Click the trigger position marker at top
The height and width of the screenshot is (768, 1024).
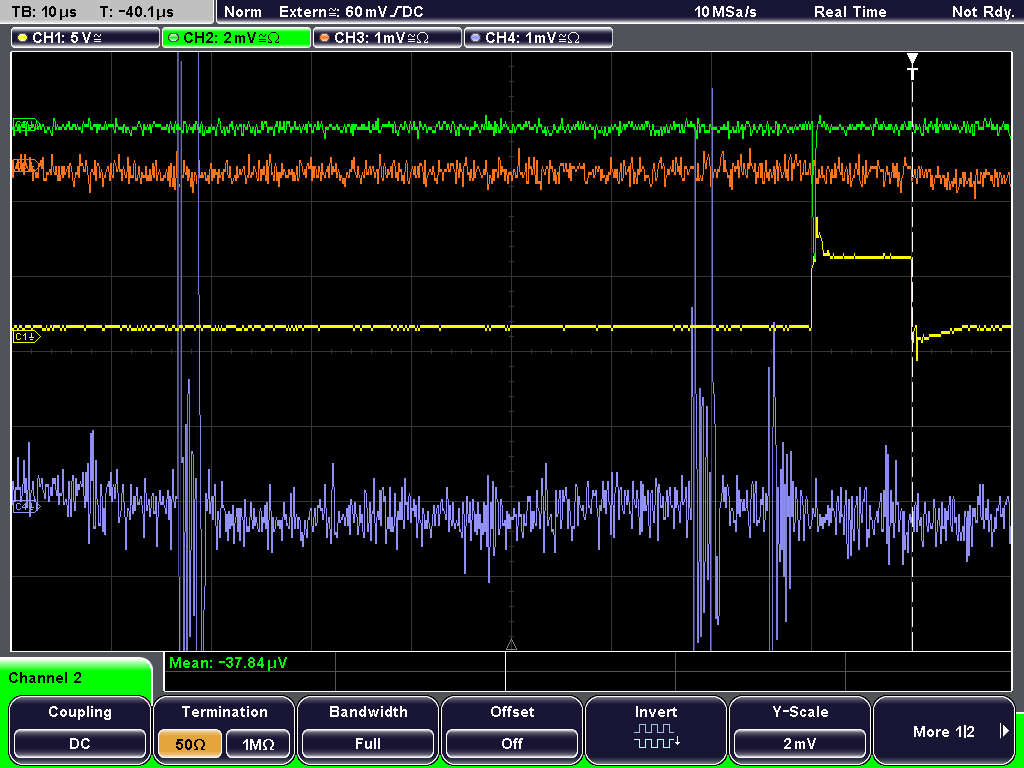pyautogui.click(x=912, y=65)
